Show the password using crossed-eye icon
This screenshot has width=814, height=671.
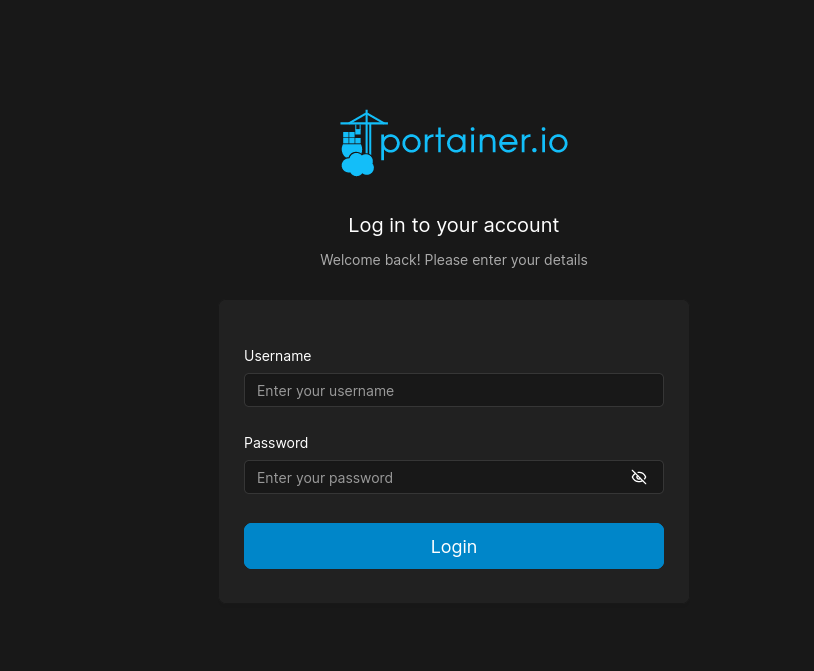pyautogui.click(x=639, y=477)
